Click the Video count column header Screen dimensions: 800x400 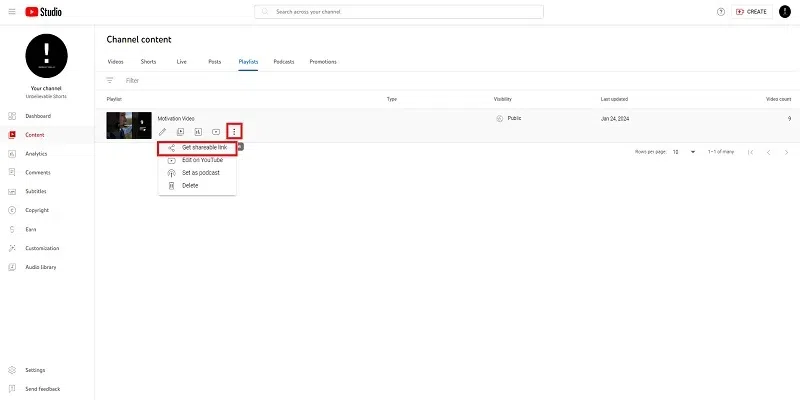coord(779,99)
